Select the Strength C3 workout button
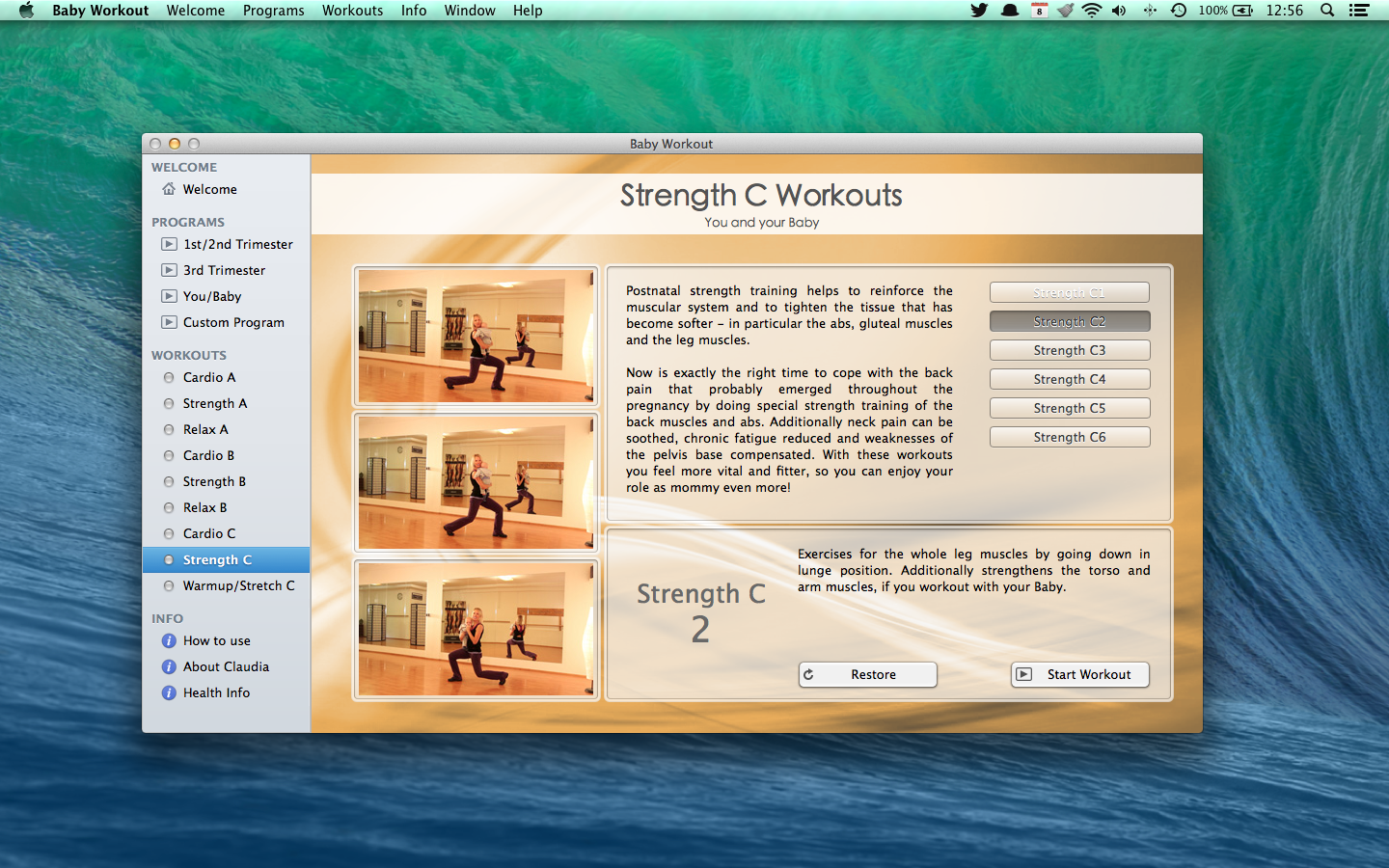1389x868 pixels. coord(1070,350)
